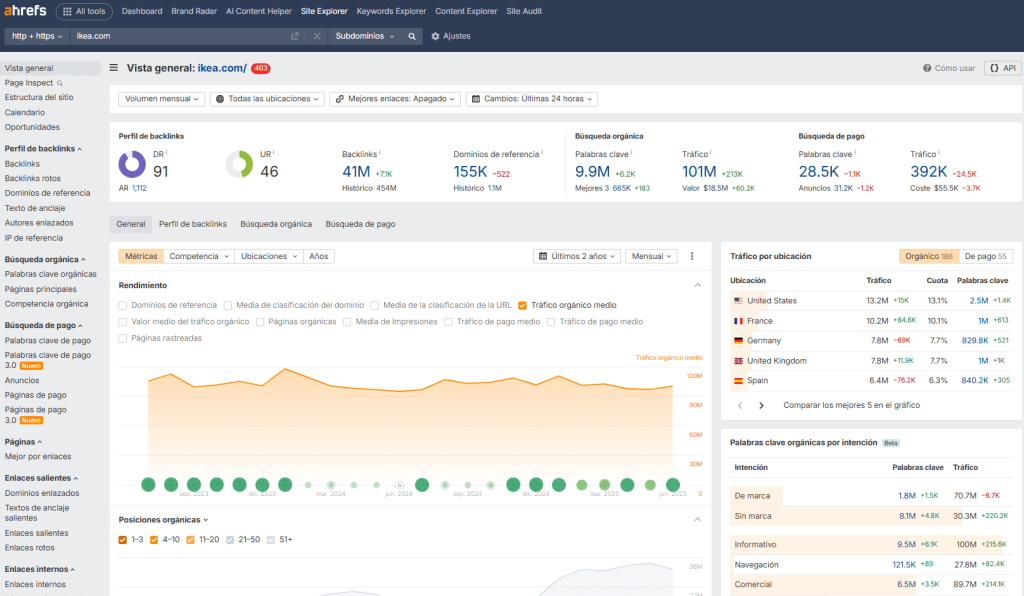This screenshot has height=596, width=1024.
Task: Click the Spain flag icon
Action: click(739, 381)
